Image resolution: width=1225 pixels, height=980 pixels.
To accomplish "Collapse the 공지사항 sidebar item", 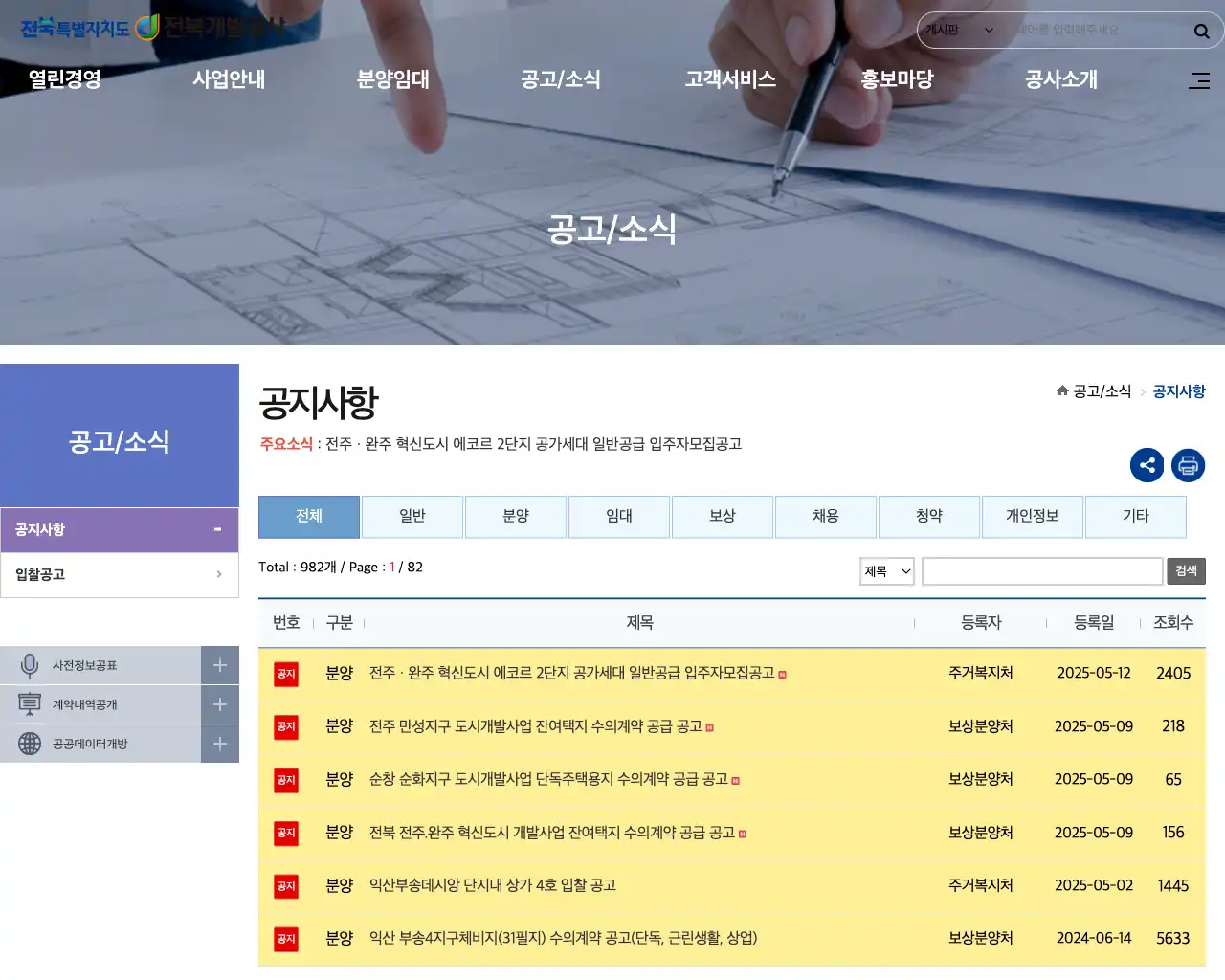I will (x=217, y=529).
